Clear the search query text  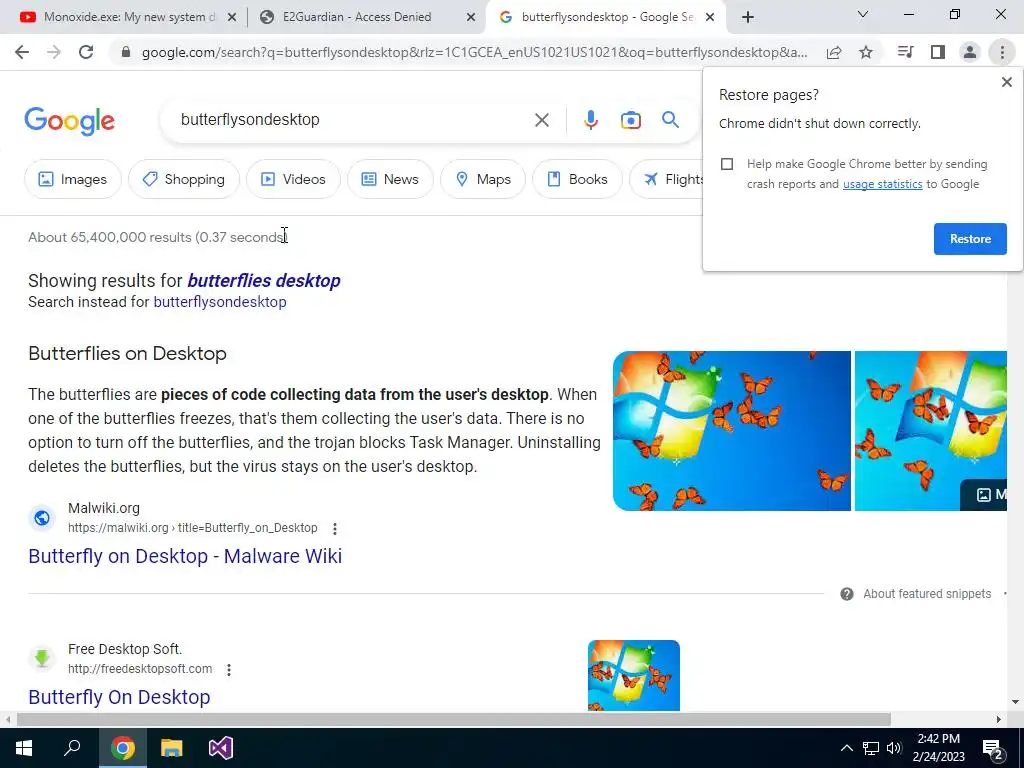(x=541, y=120)
